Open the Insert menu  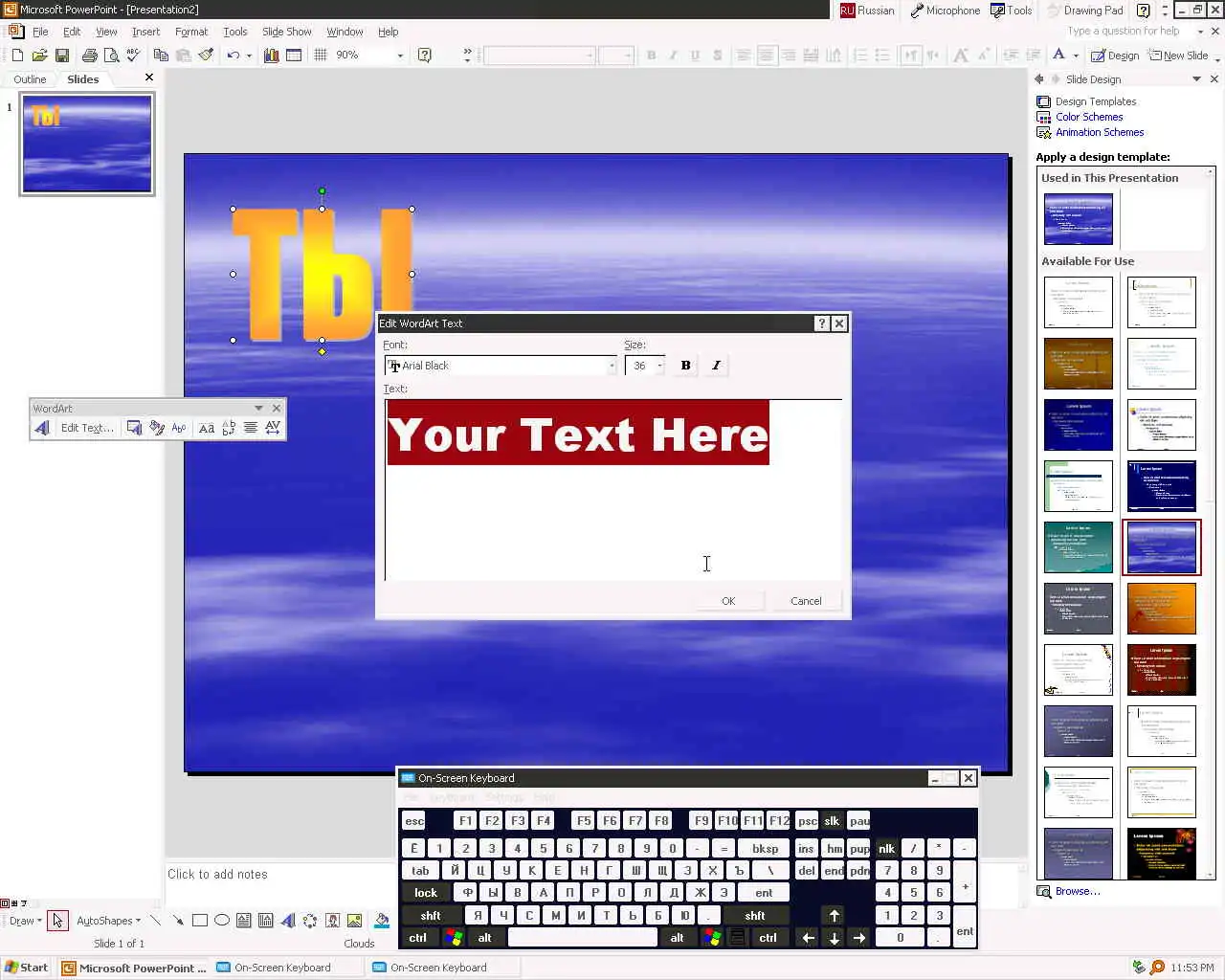pyautogui.click(x=145, y=32)
